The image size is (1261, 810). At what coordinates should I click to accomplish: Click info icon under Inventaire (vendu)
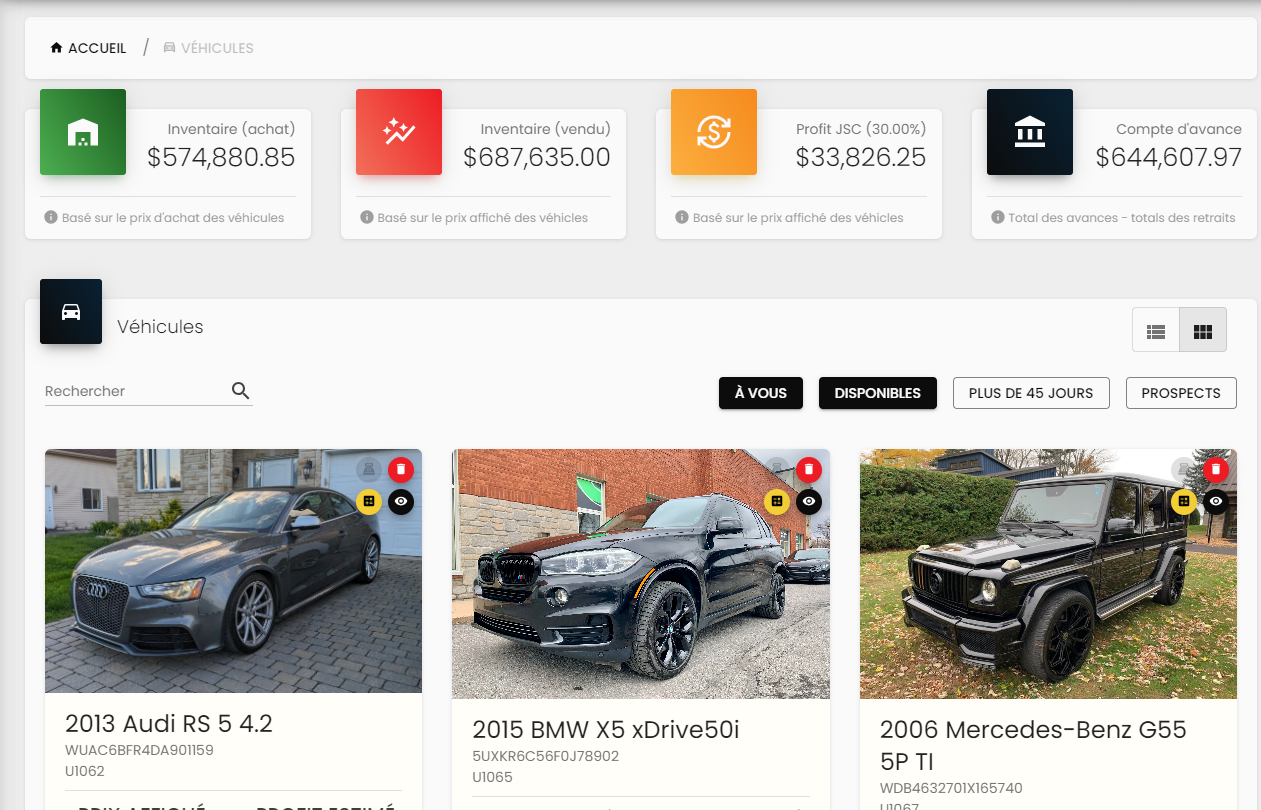pos(366,217)
